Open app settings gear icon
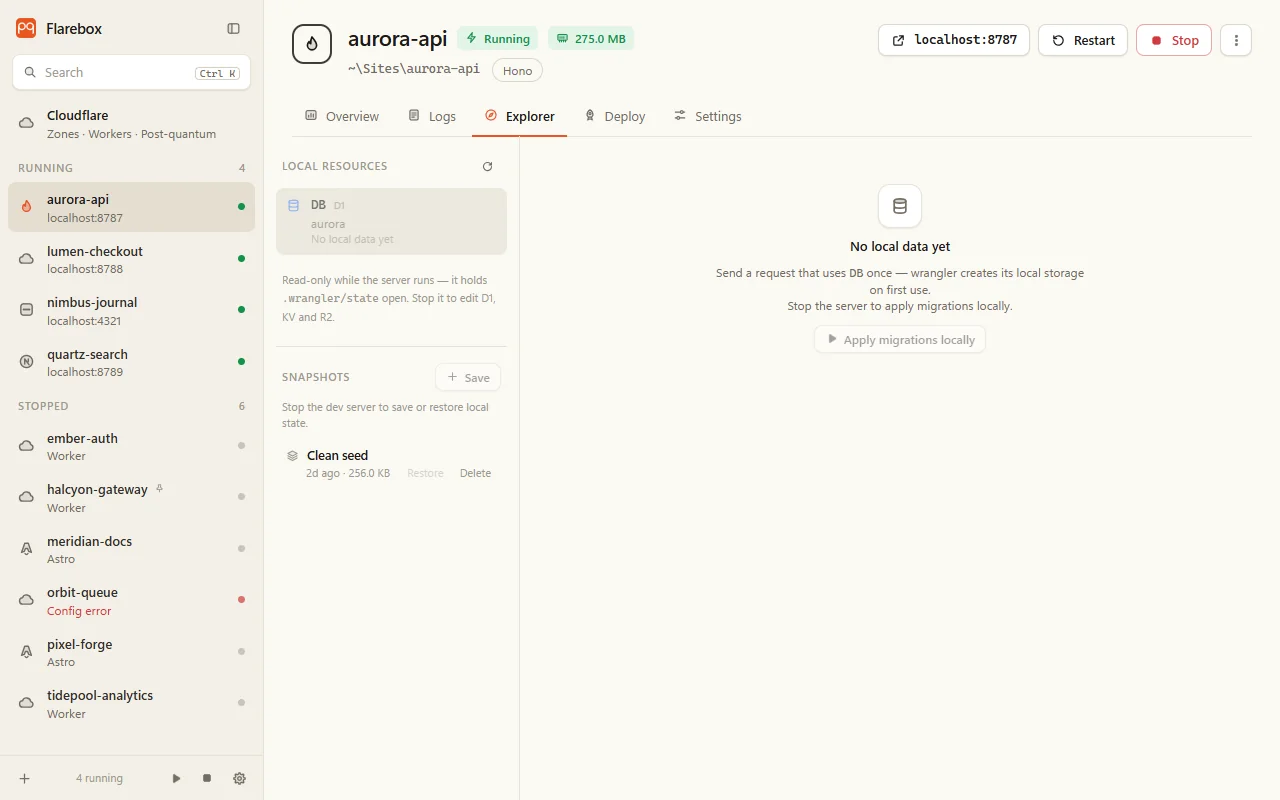Viewport: 1280px width, 800px height. pyautogui.click(x=239, y=778)
